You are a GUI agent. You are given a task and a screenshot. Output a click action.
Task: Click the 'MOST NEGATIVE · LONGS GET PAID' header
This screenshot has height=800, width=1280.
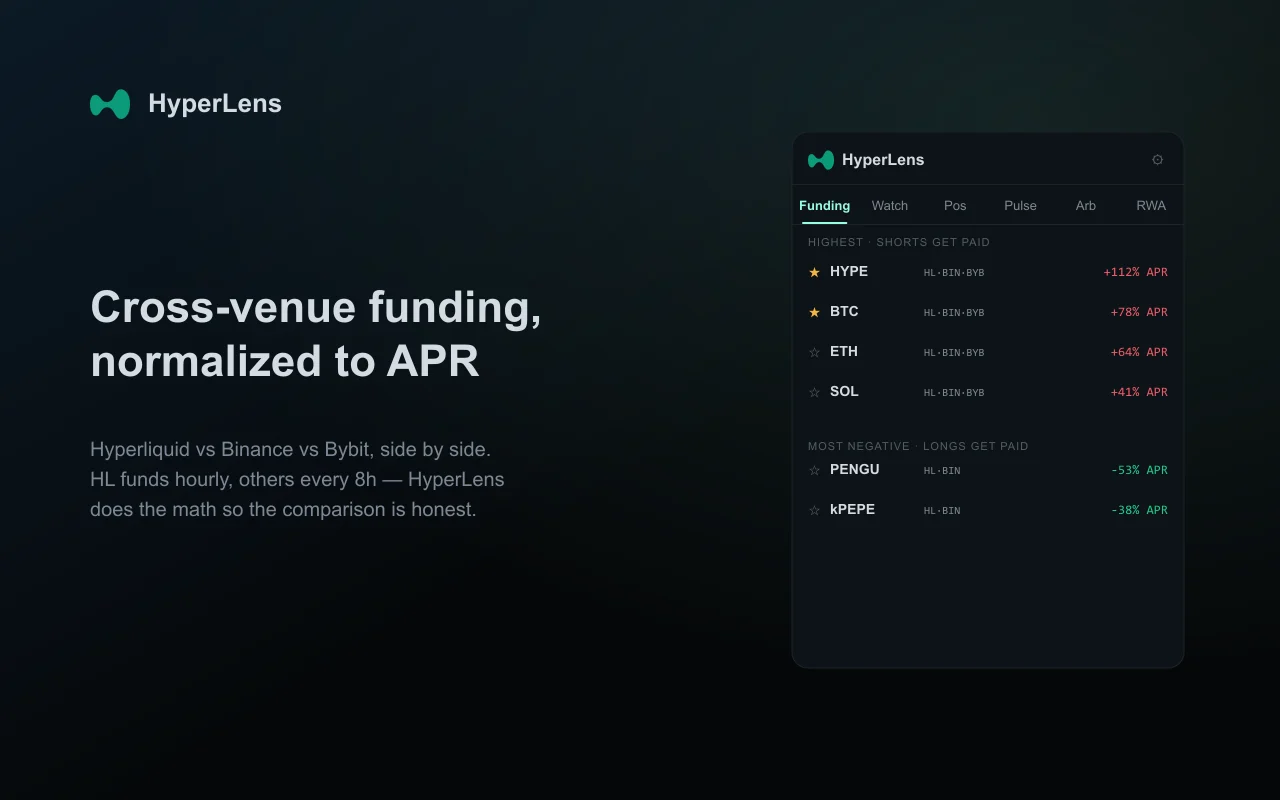tap(918, 446)
